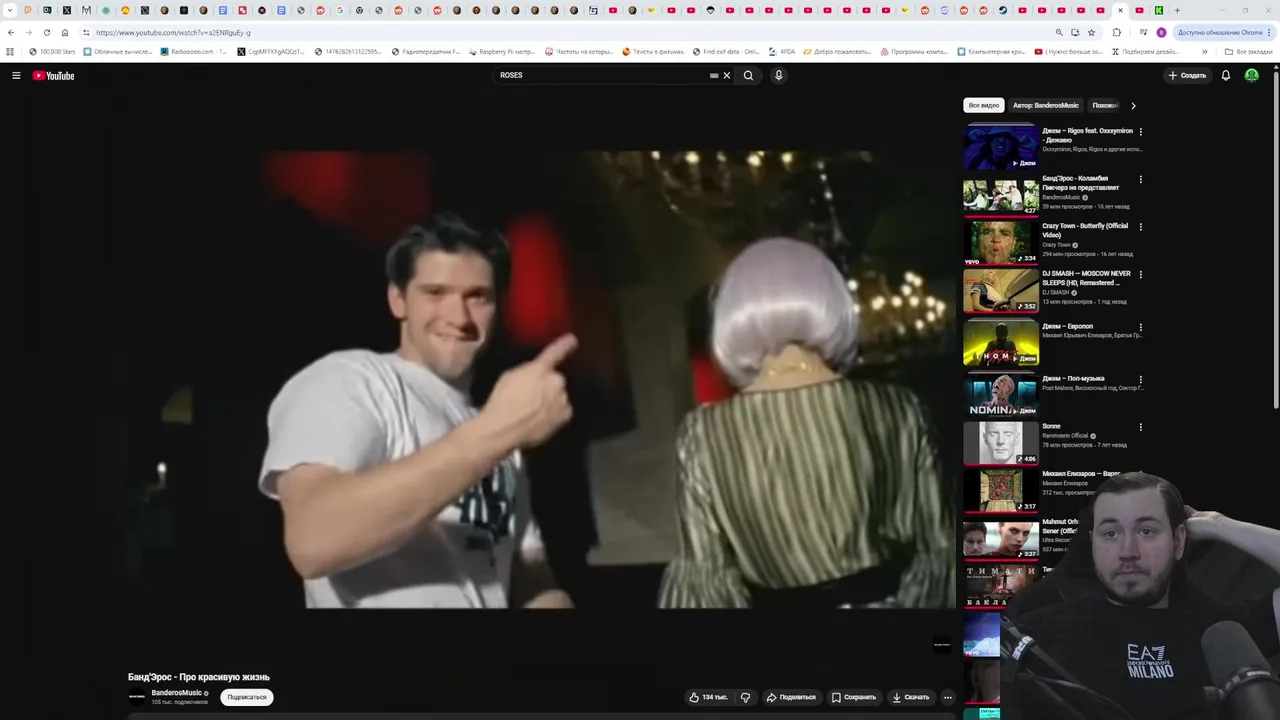Open YouTube notifications bell
Image resolution: width=1280 pixels, height=720 pixels.
point(1225,75)
